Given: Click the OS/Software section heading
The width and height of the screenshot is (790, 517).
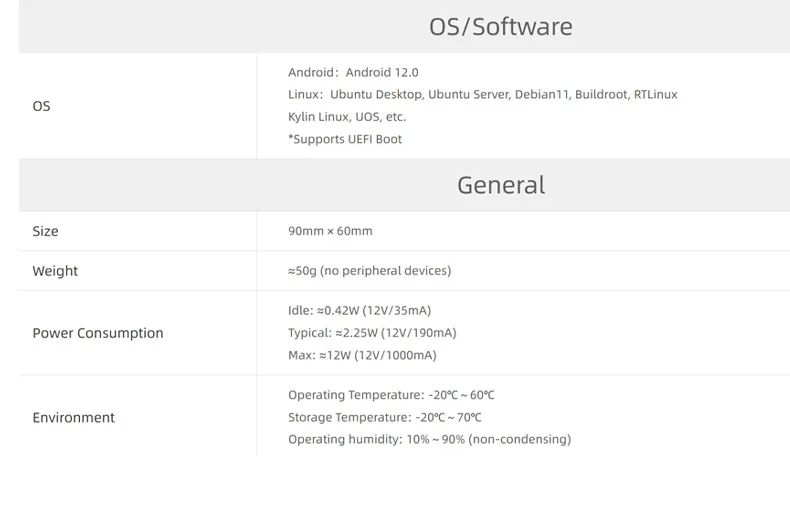Looking at the screenshot, I should point(500,27).
